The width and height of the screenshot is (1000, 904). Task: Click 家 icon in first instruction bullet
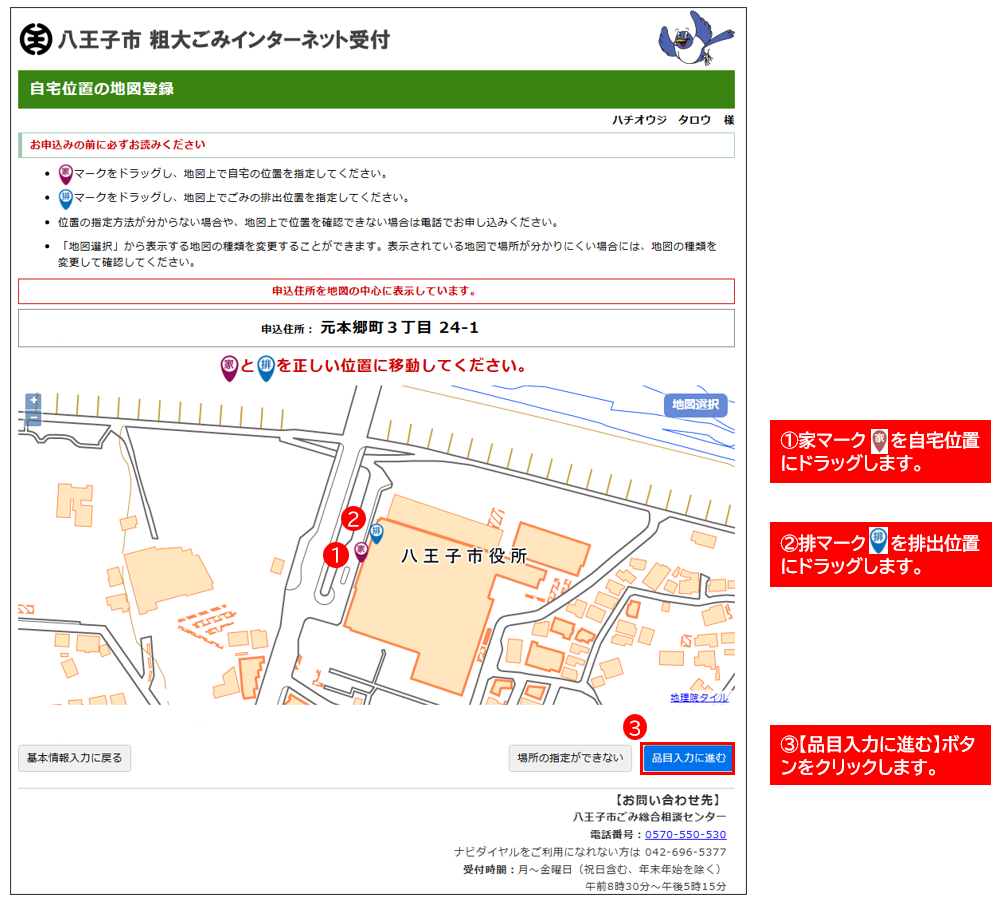click(65, 173)
